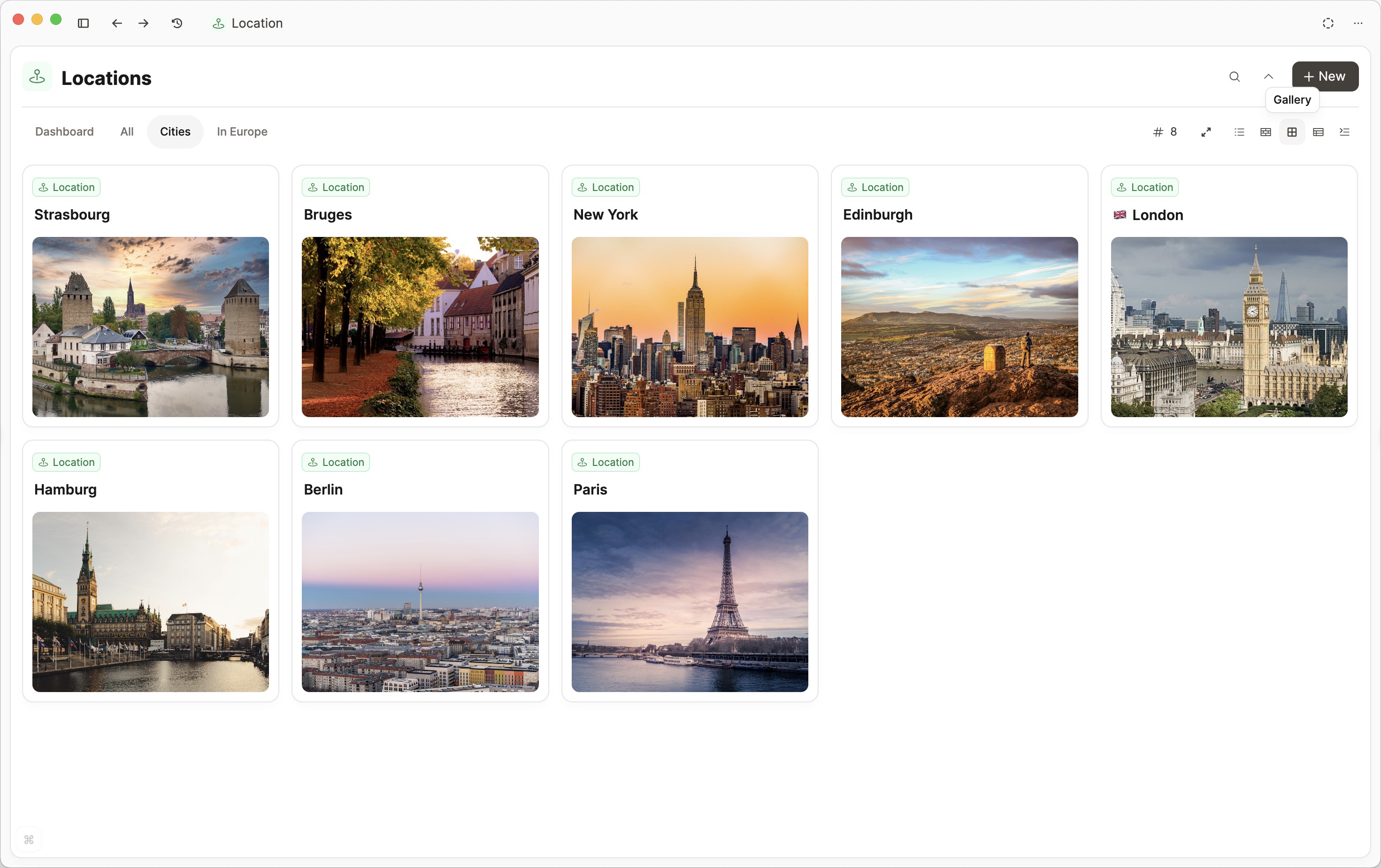Toggle the sidebar panel icon
This screenshot has width=1381, height=868.
click(83, 23)
